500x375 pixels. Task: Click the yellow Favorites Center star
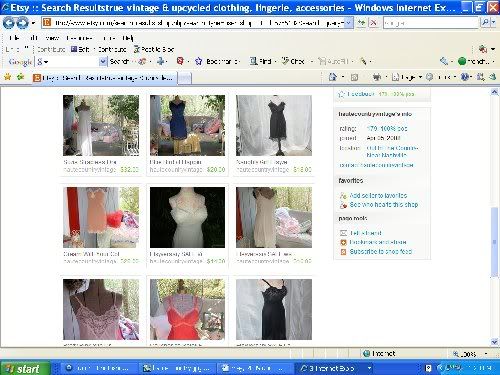[7, 77]
